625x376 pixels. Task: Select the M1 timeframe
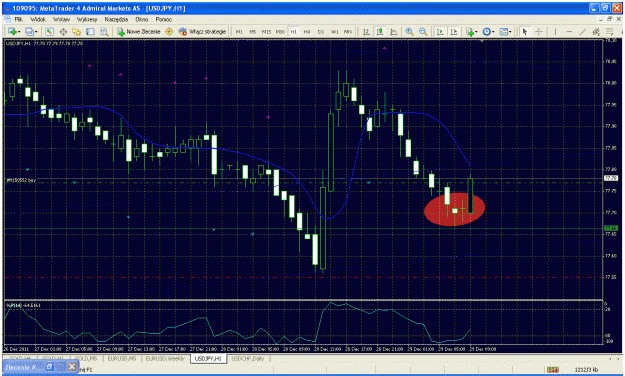[x=239, y=32]
